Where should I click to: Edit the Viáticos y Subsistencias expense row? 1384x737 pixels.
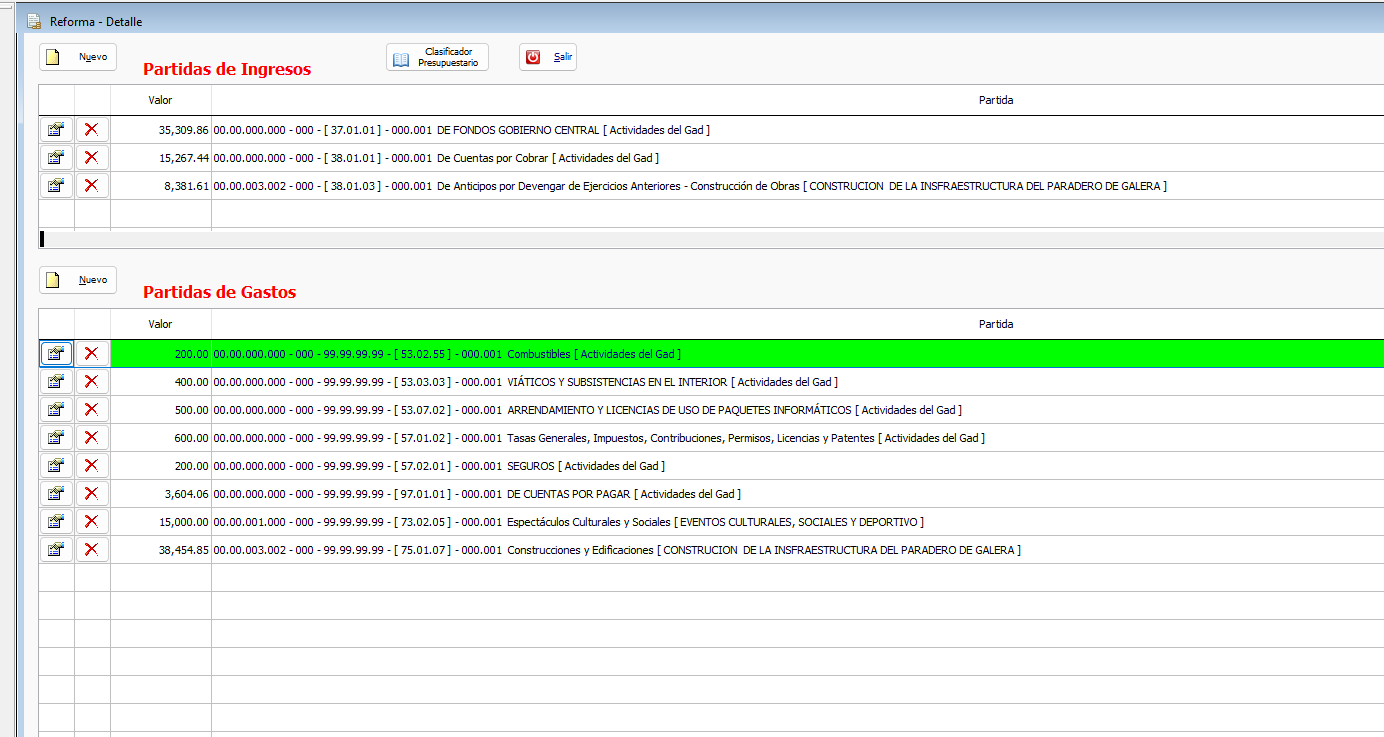click(56, 382)
